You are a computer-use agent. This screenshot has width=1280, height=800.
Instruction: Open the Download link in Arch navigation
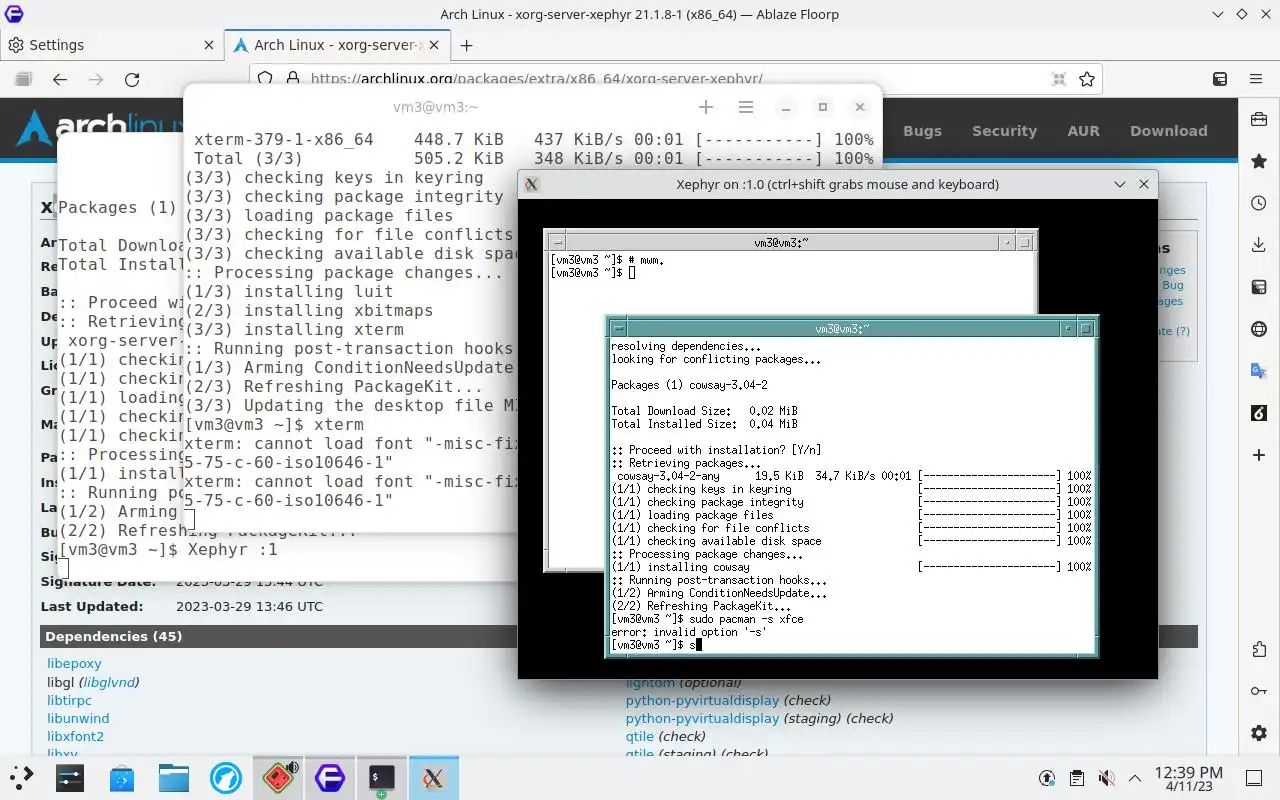1168,130
